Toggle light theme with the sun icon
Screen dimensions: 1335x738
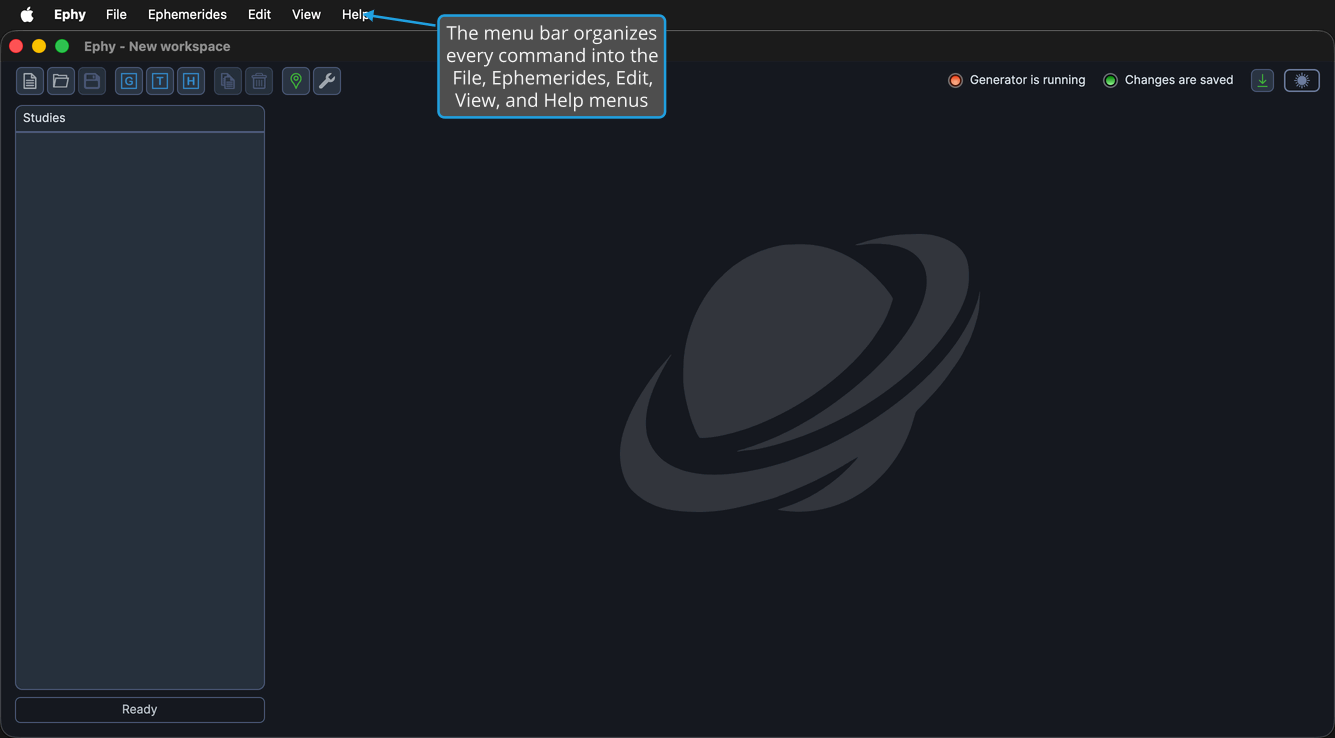[x=1302, y=81]
